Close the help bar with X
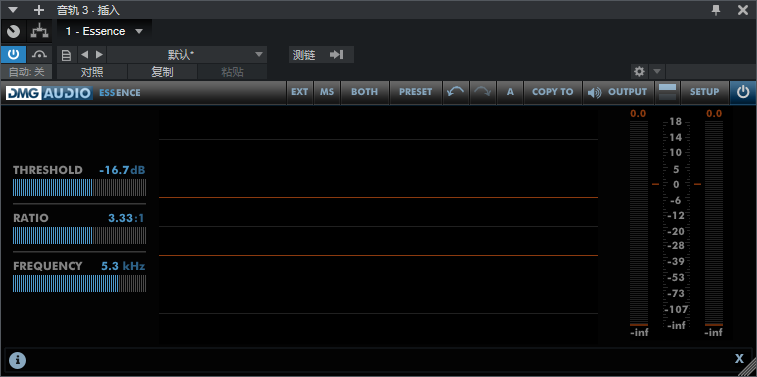This screenshot has width=757, height=377. [739, 359]
